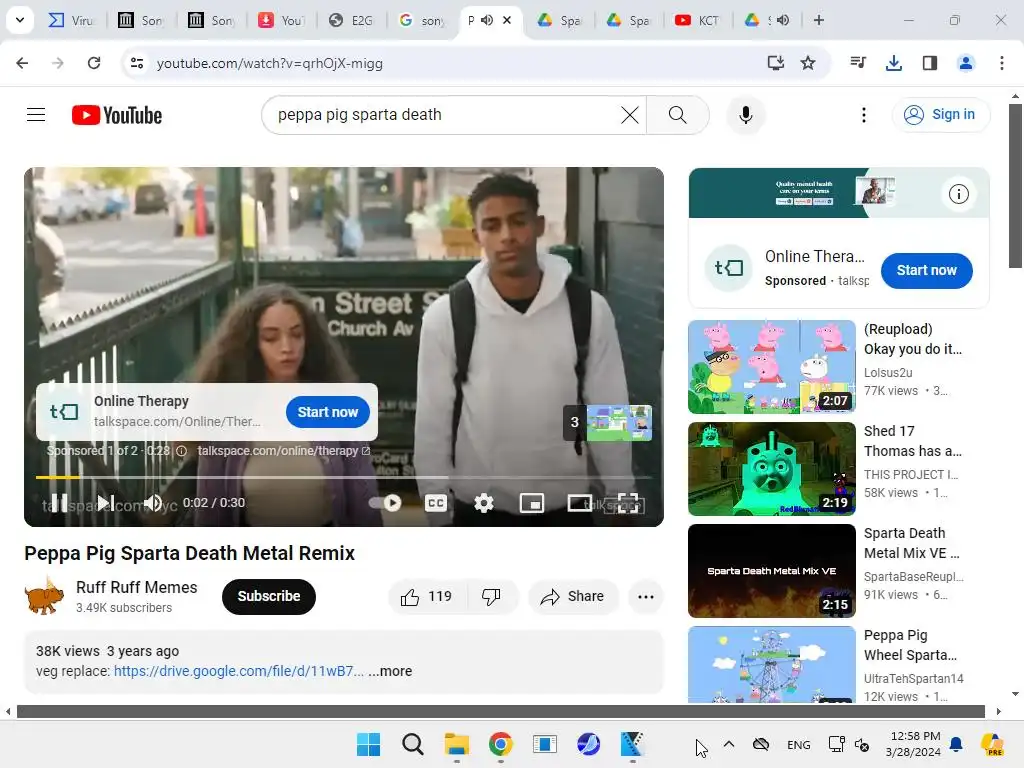
Task: Enable theater mode view
Action: coord(579,503)
